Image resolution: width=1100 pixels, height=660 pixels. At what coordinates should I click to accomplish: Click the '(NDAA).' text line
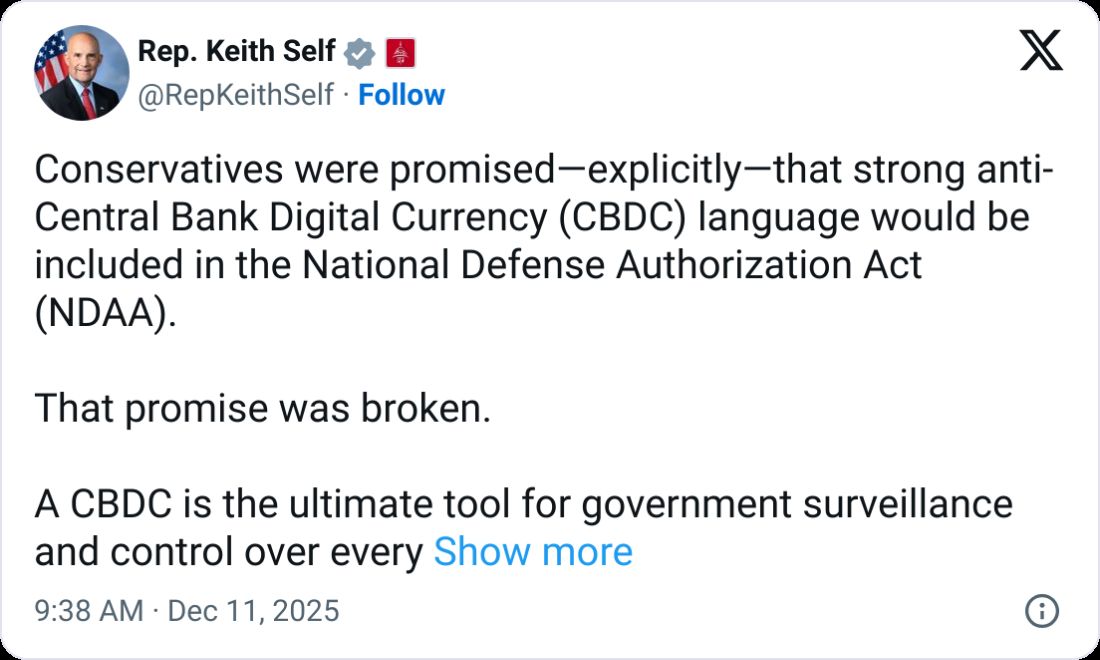pyautogui.click(x=104, y=314)
